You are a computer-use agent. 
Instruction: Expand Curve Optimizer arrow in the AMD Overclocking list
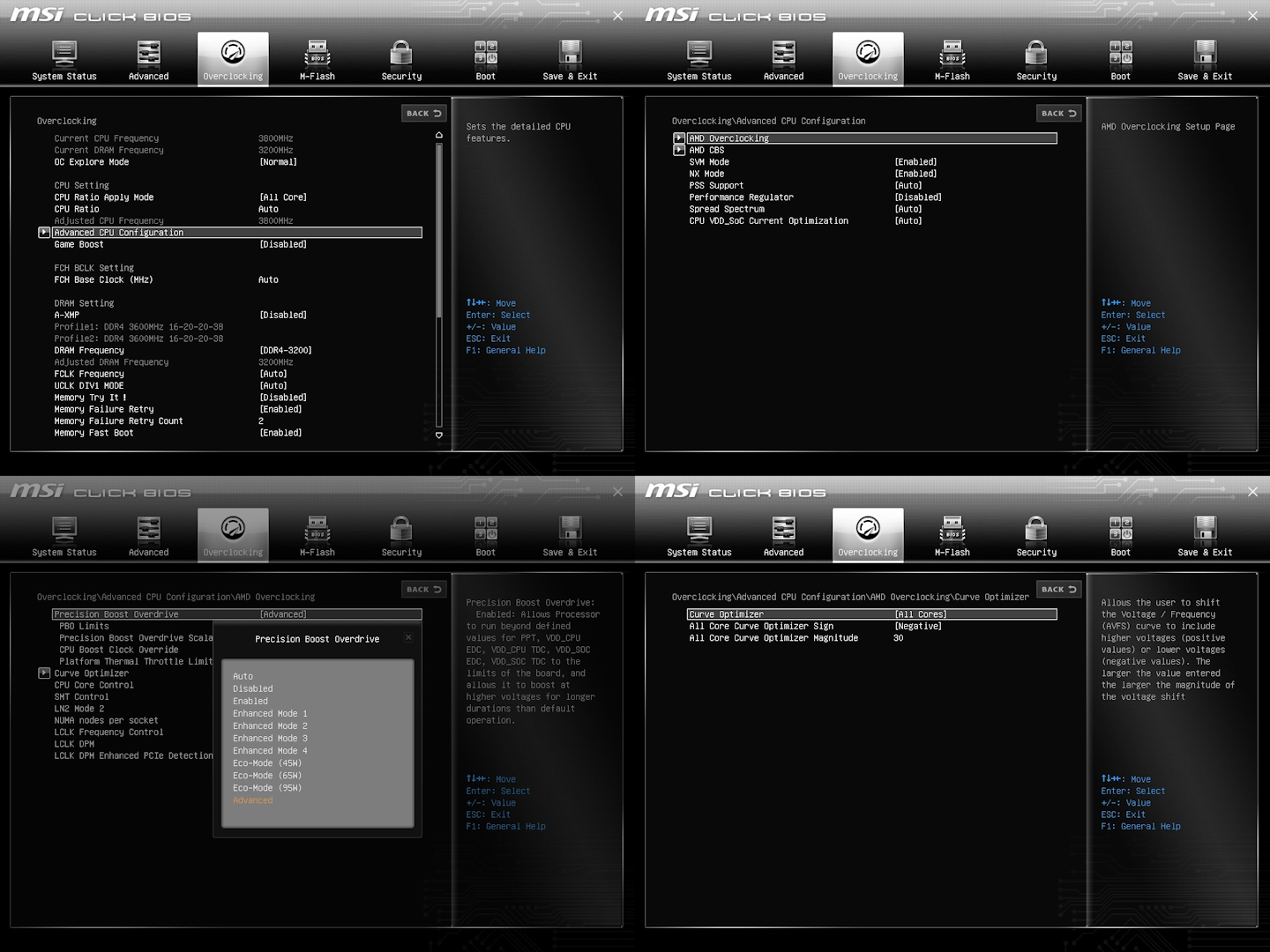(x=44, y=673)
